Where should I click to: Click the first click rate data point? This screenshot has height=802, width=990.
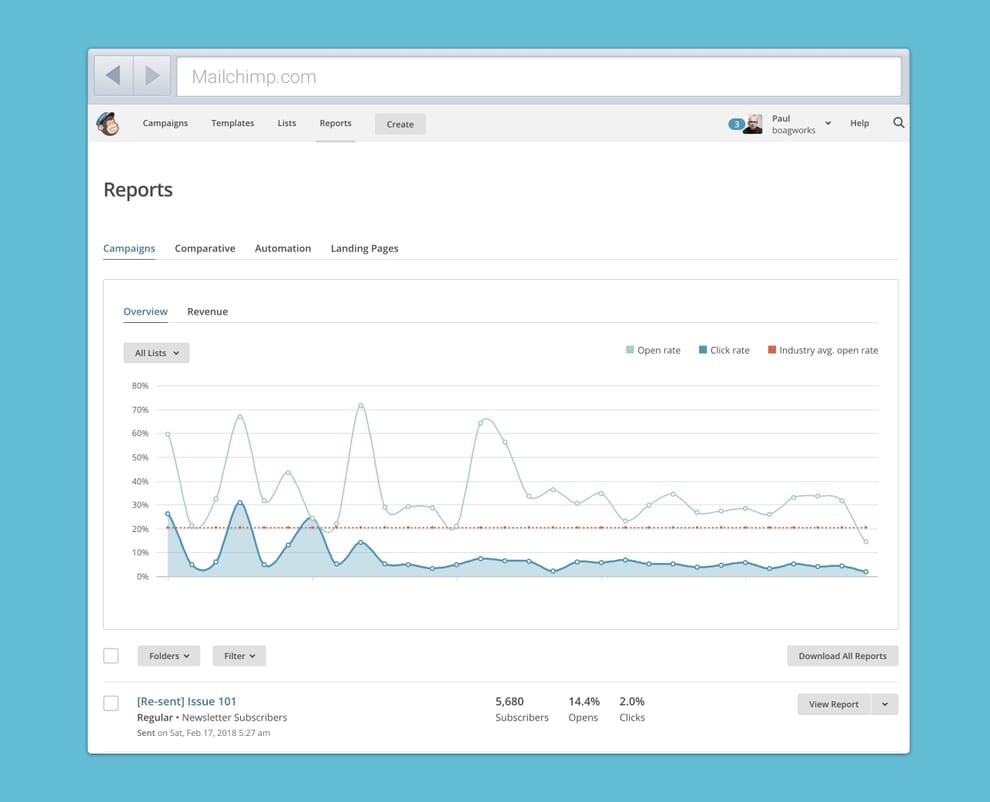[168, 514]
